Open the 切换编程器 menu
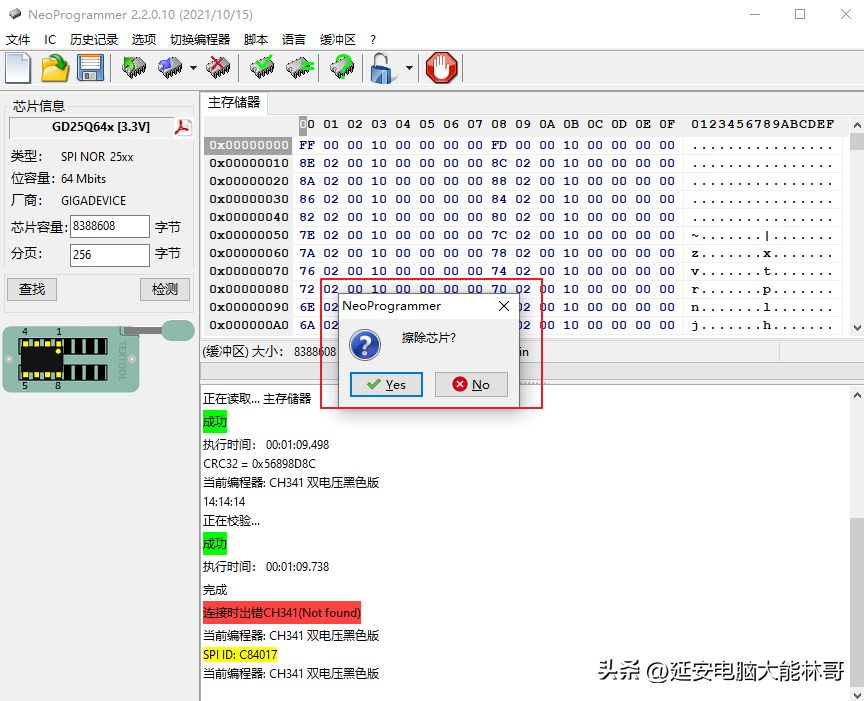Image resolution: width=864 pixels, height=701 pixels. (x=200, y=40)
